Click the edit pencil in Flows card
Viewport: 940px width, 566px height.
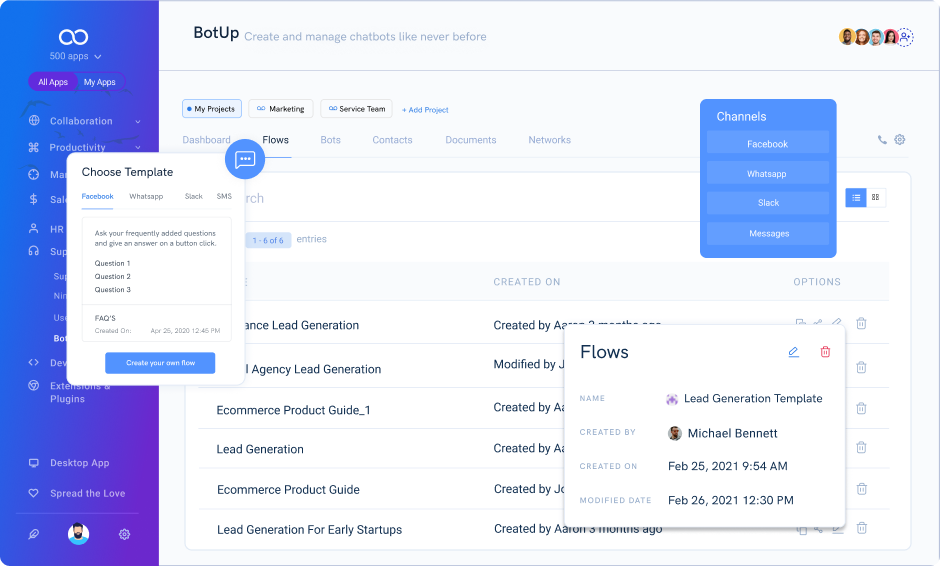pos(793,352)
